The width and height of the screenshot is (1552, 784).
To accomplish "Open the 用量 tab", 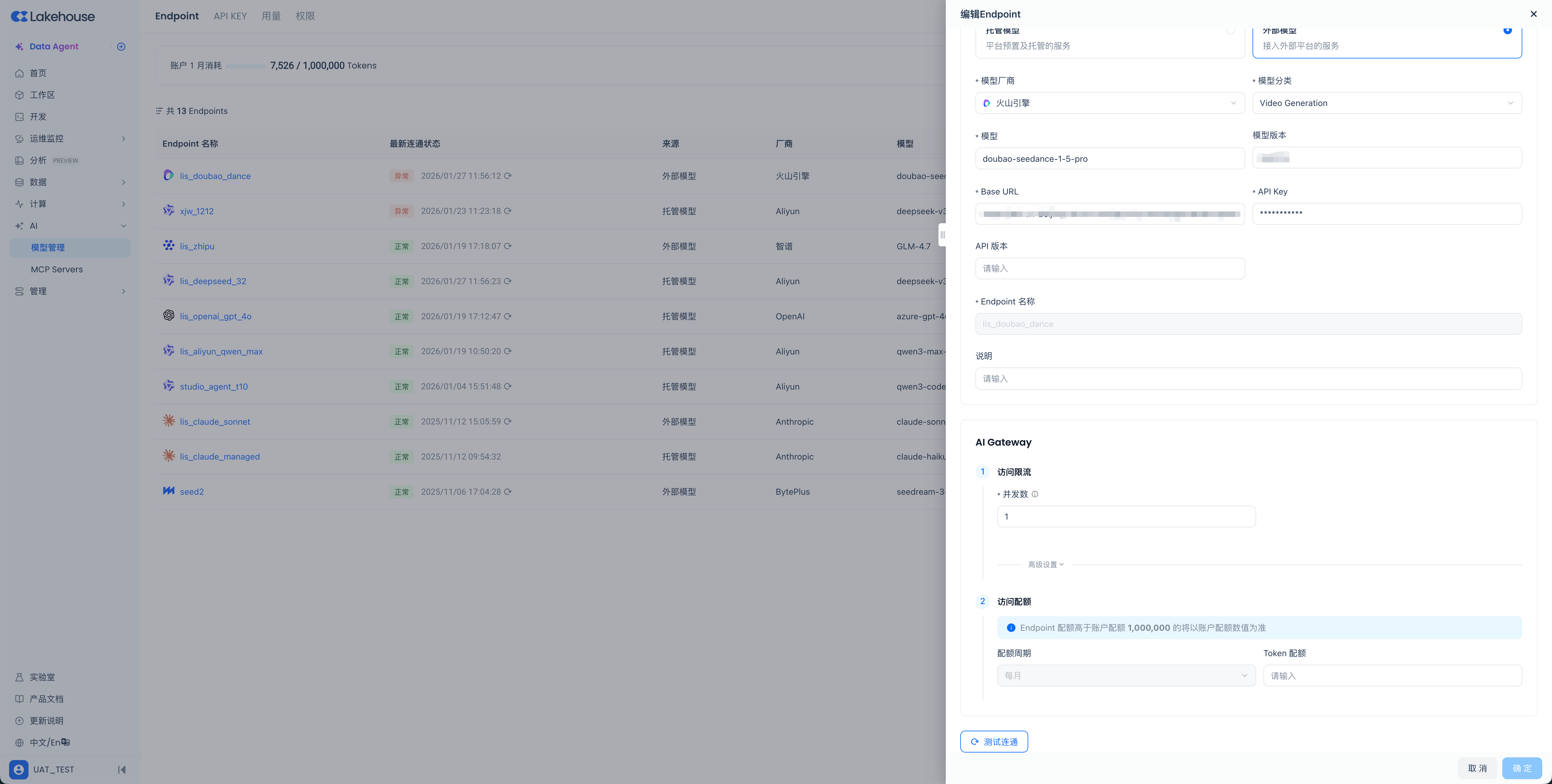I will pos(271,16).
